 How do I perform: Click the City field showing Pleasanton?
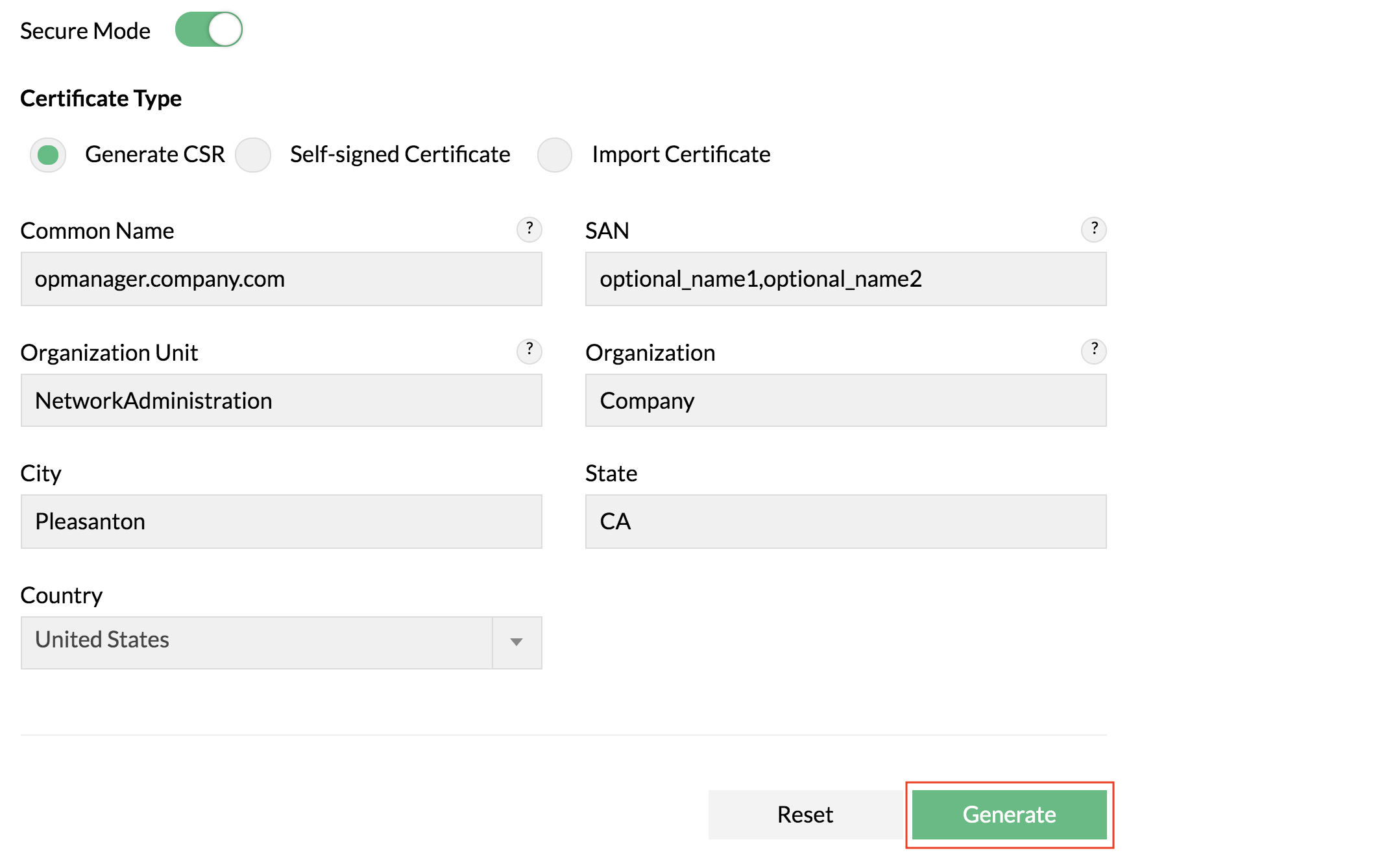[x=281, y=521]
